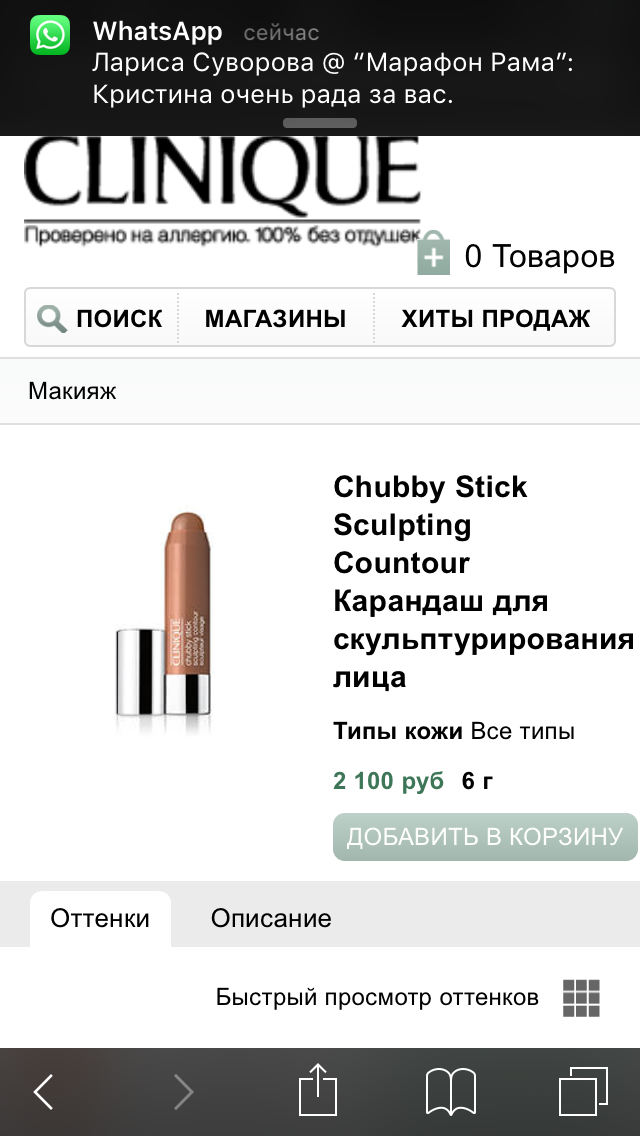View the 0 Товаров cart link
The height and width of the screenshot is (1136, 640).
539,256
